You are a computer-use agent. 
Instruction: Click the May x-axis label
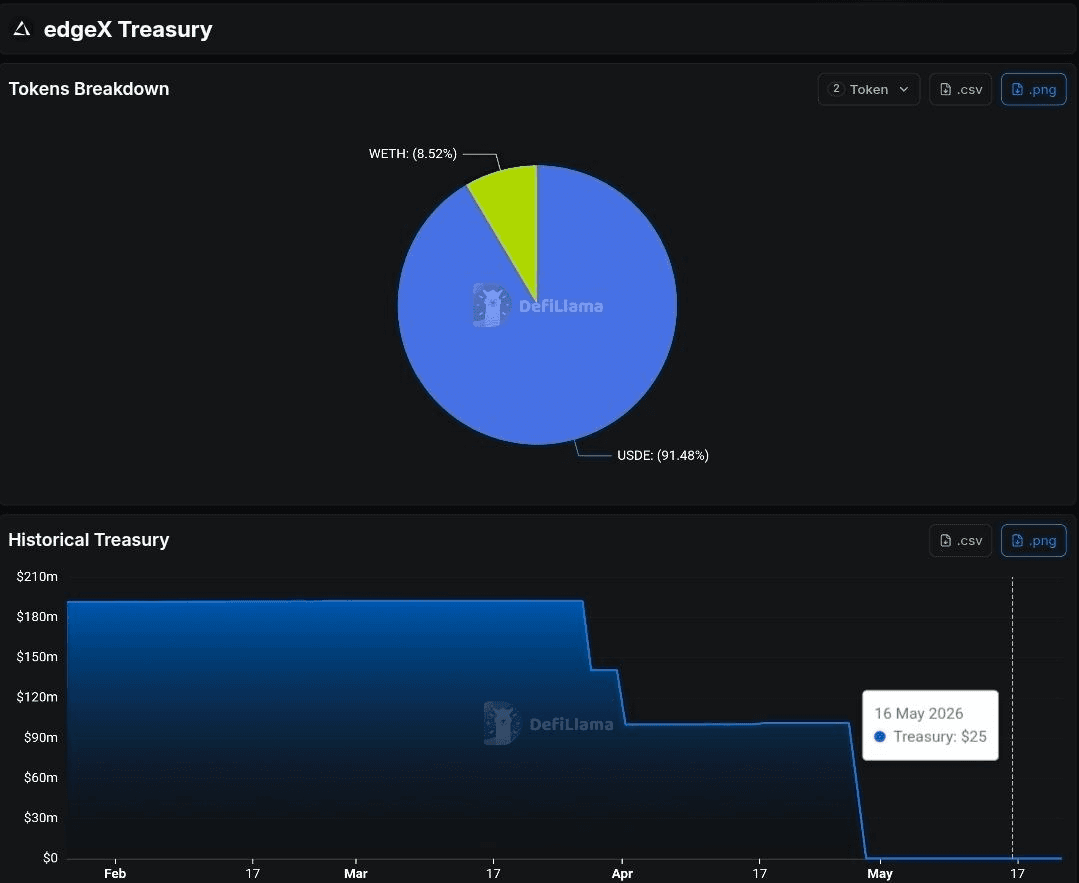[879, 873]
